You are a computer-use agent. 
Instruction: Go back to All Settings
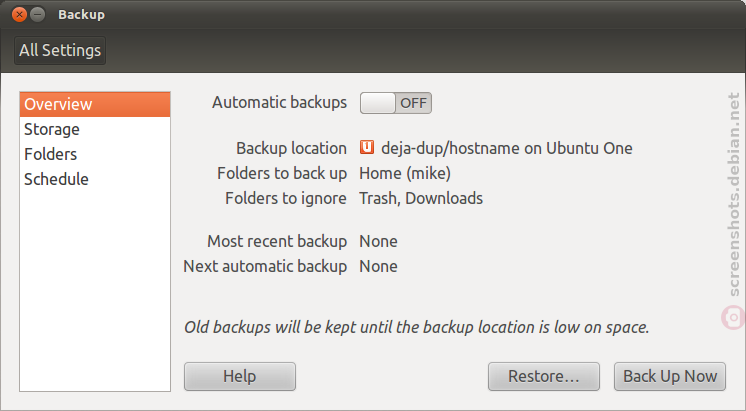(60, 50)
